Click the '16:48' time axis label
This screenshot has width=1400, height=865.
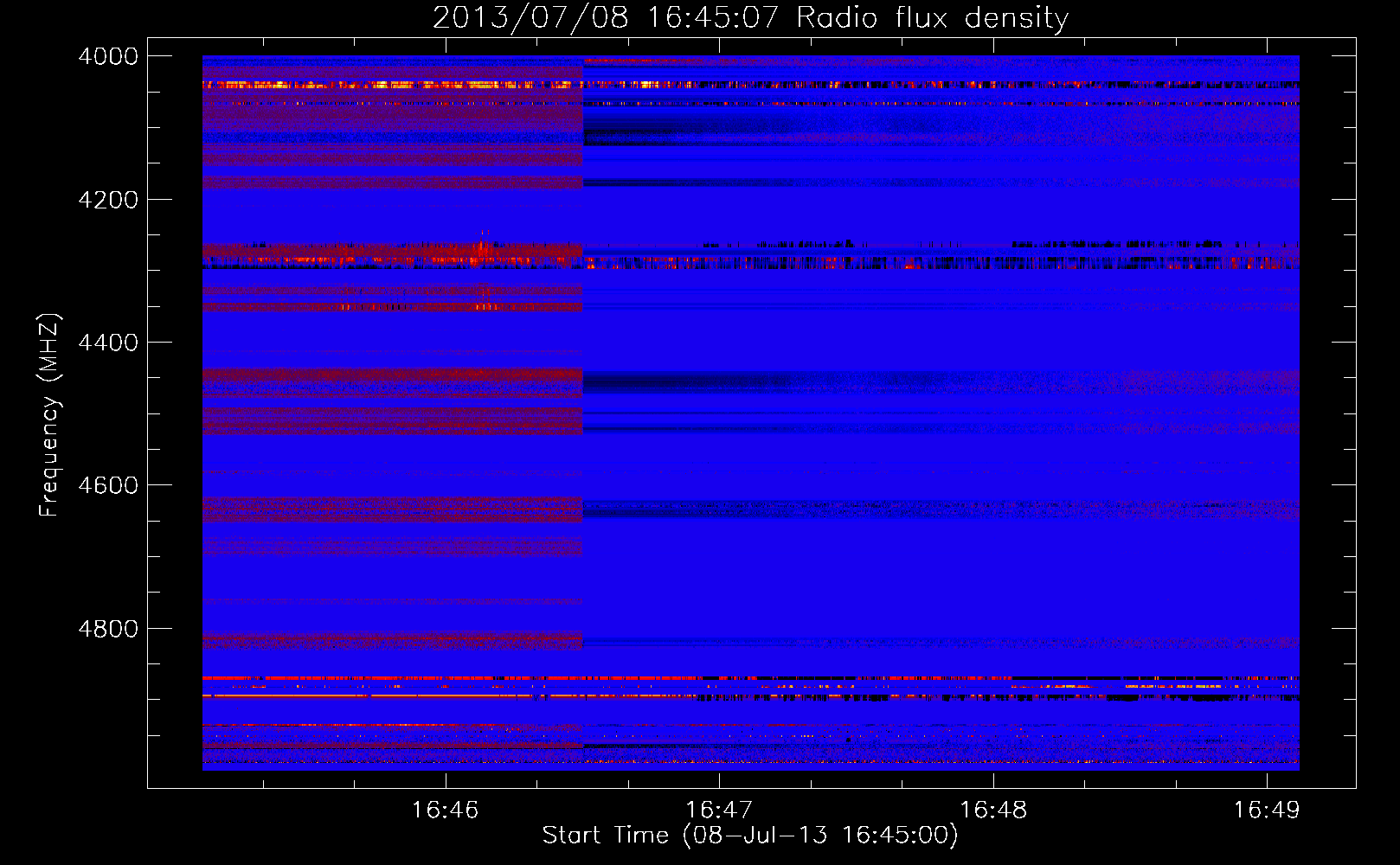(x=993, y=811)
